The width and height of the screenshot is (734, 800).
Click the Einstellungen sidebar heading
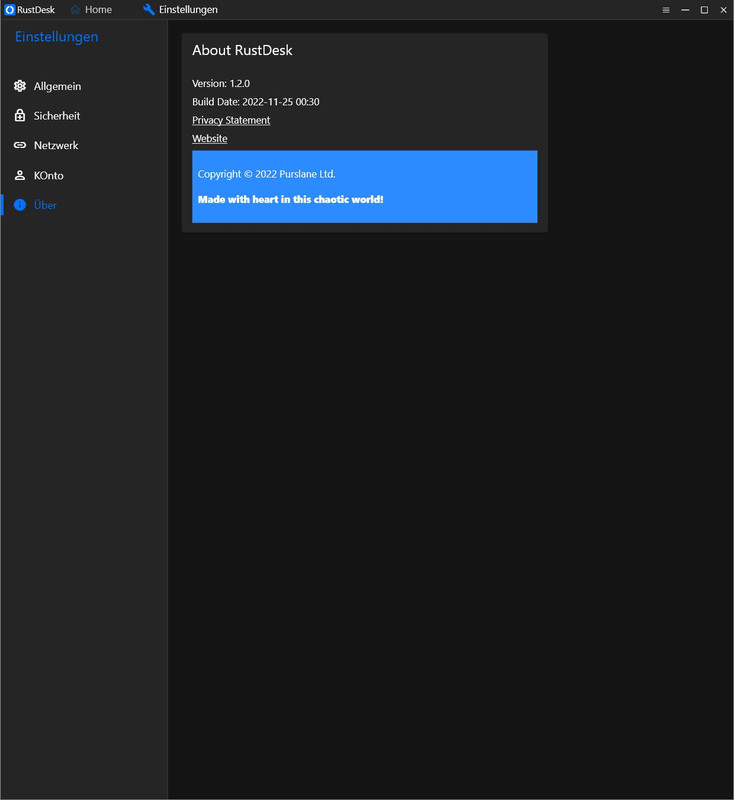pyautogui.click(x=57, y=37)
